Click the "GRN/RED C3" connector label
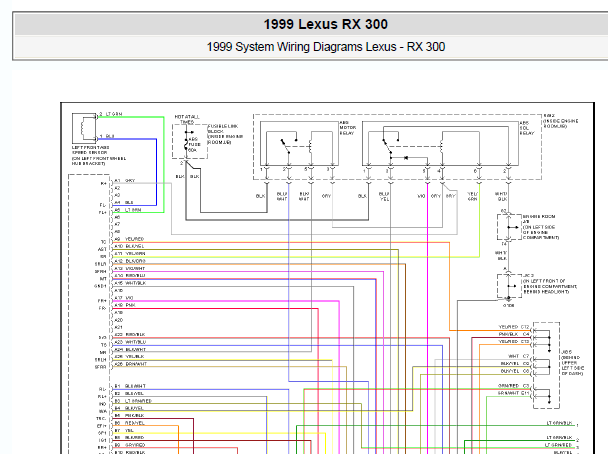This screenshot has height=454, width=608. [x=513, y=386]
